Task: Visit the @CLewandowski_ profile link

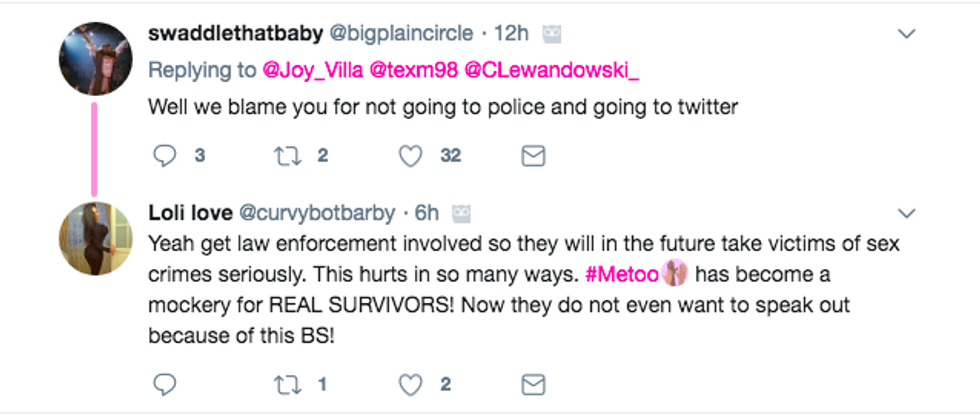Action: 552,71
